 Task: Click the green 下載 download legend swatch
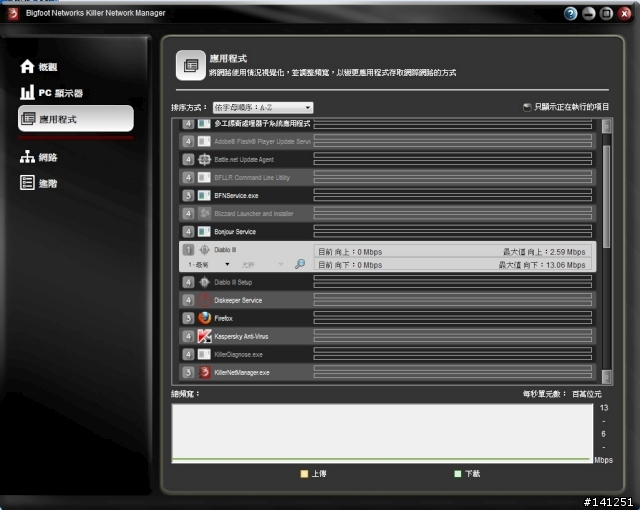(x=458, y=474)
